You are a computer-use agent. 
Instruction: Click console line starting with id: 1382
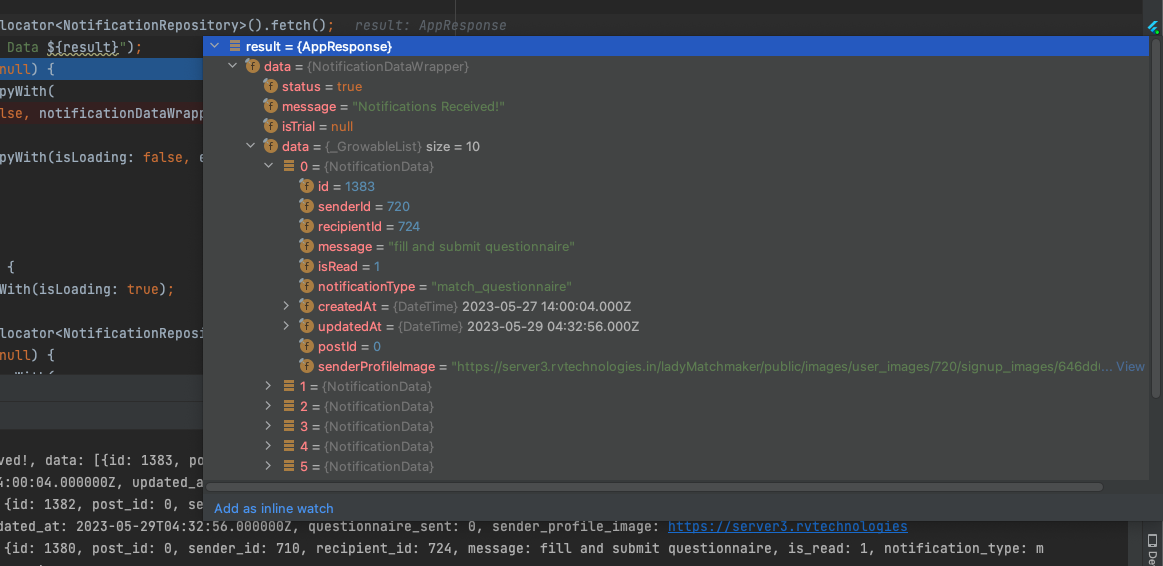click(x=102, y=504)
